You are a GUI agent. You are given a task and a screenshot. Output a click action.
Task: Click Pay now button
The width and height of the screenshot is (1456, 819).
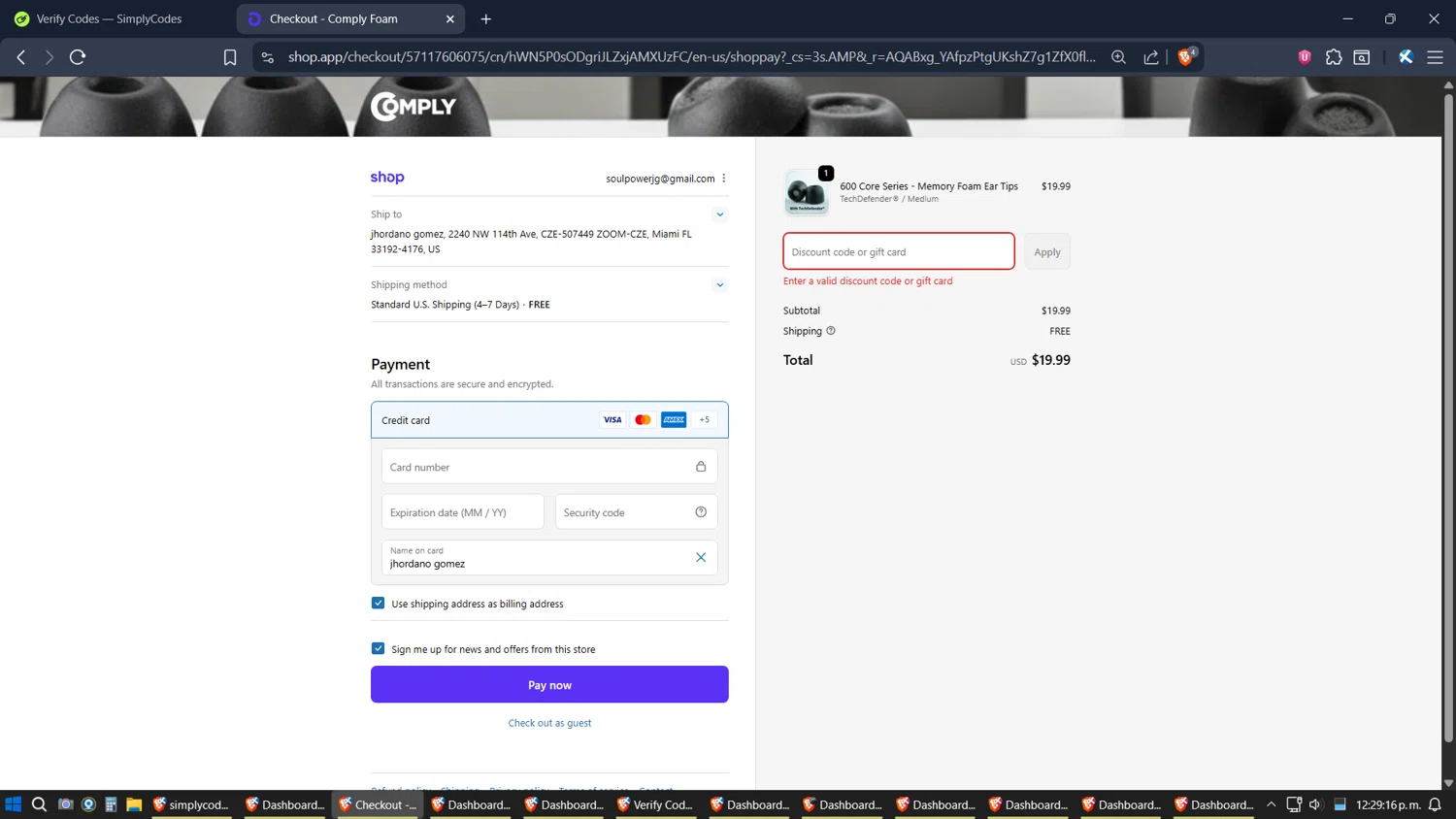(549, 684)
